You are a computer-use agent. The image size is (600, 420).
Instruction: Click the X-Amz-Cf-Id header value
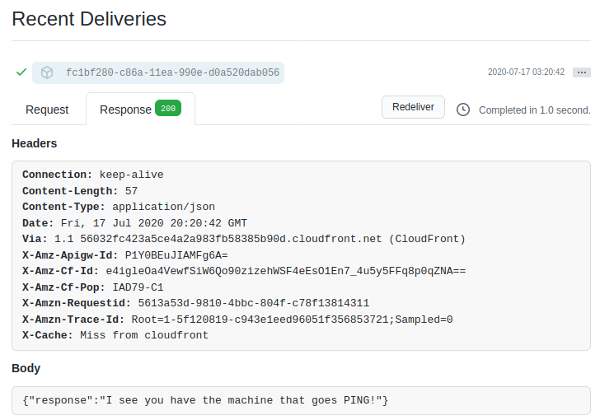tap(286, 271)
